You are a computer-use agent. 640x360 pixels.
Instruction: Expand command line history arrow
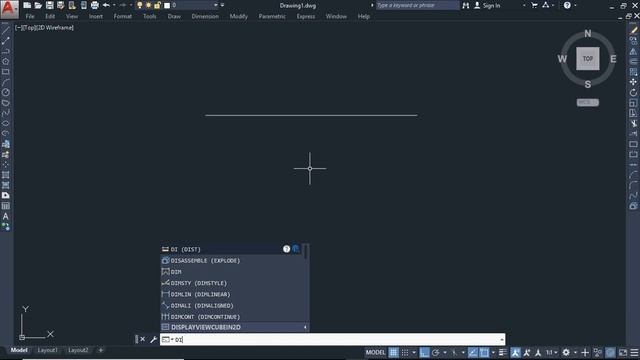[502, 339]
